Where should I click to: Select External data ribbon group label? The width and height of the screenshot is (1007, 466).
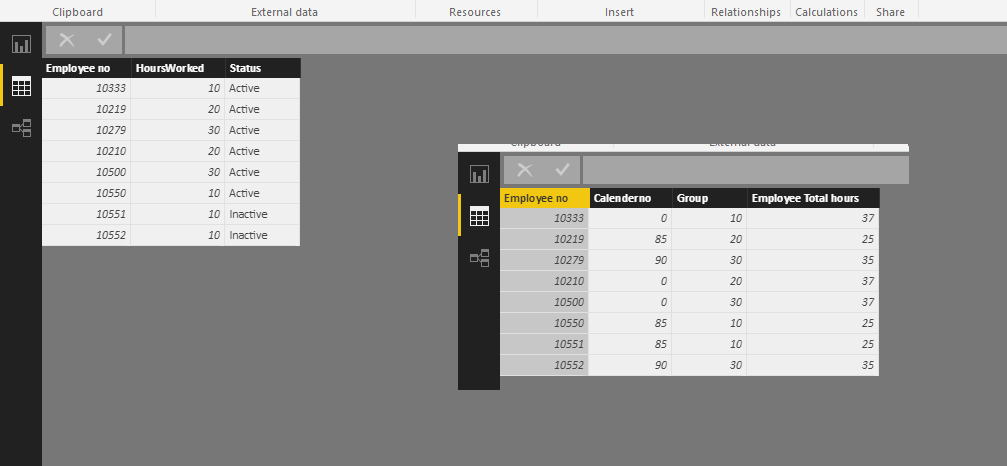(x=285, y=12)
